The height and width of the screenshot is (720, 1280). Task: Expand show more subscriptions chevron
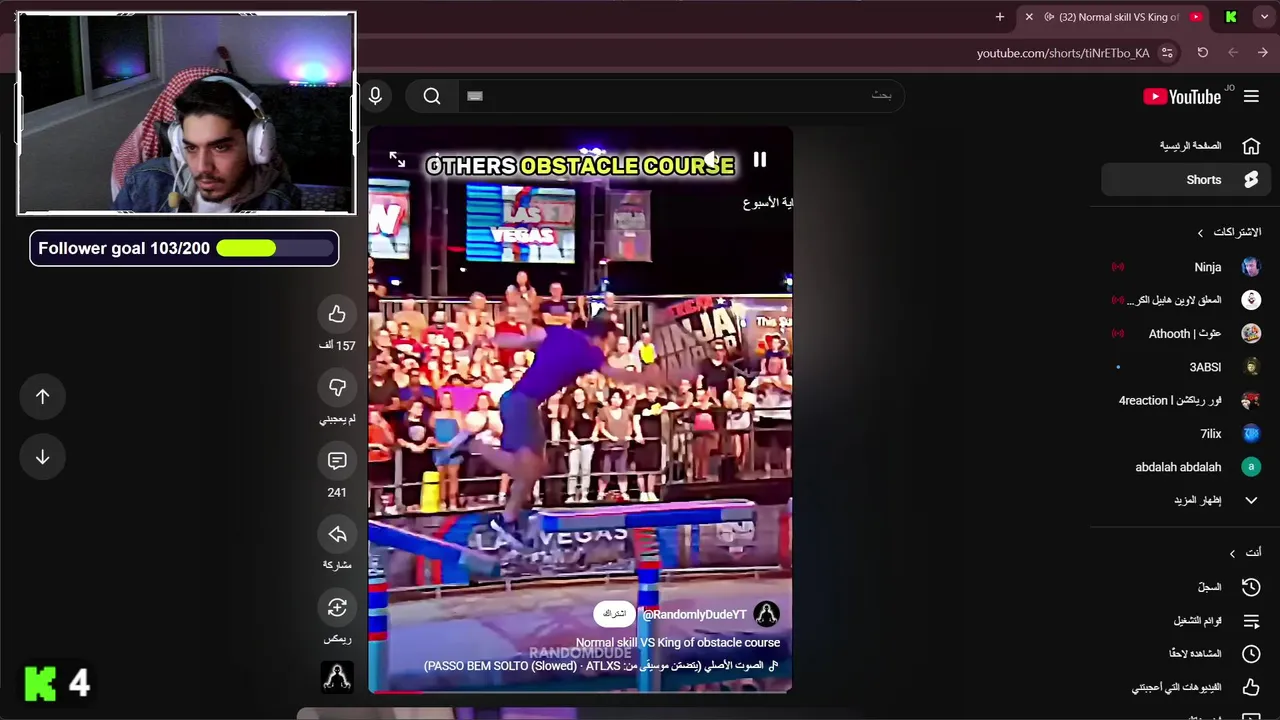click(1251, 500)
